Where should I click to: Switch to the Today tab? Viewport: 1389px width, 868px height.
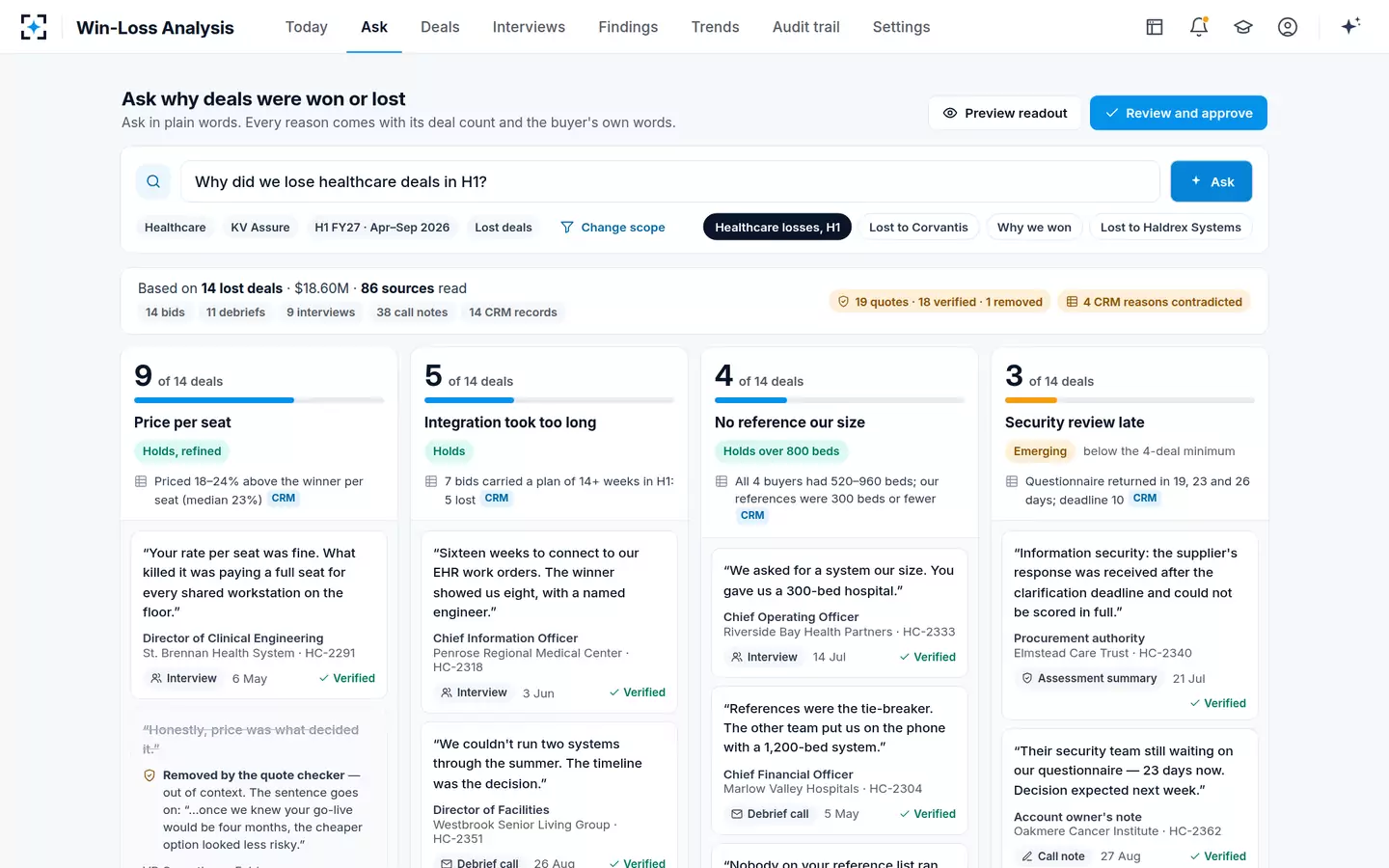coord(307,27)
